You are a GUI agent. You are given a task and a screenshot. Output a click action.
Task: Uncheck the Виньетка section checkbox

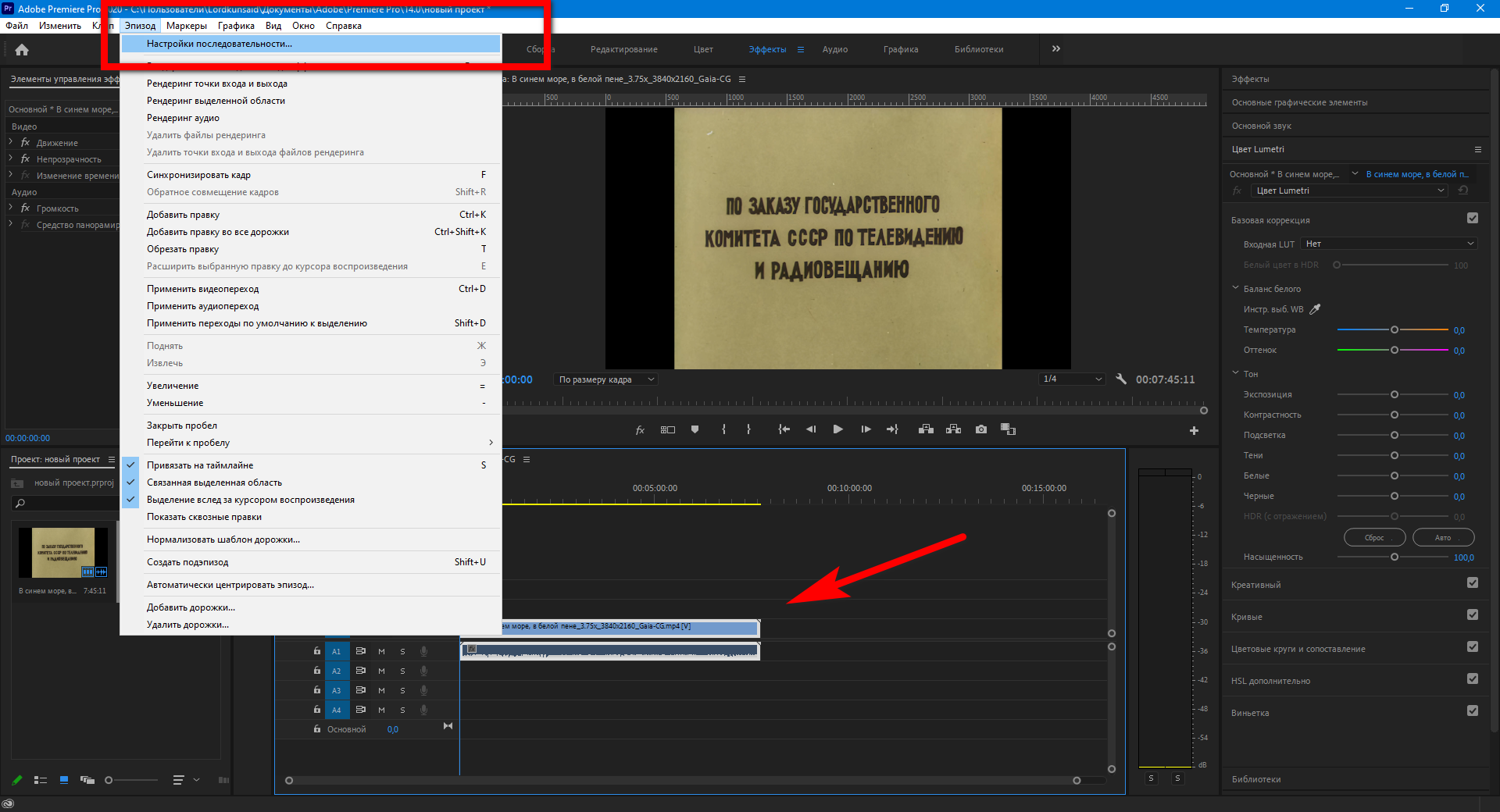(x=1473, y=710)
